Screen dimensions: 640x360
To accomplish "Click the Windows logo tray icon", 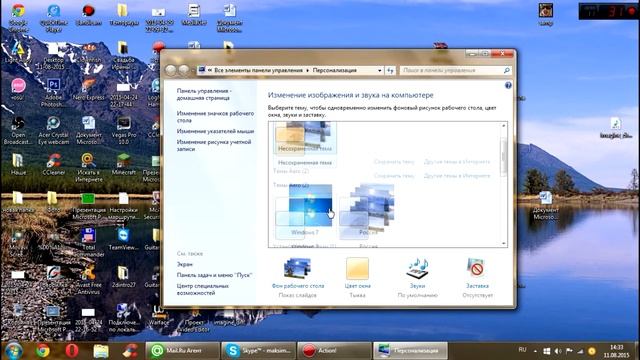I will [547, 351].
